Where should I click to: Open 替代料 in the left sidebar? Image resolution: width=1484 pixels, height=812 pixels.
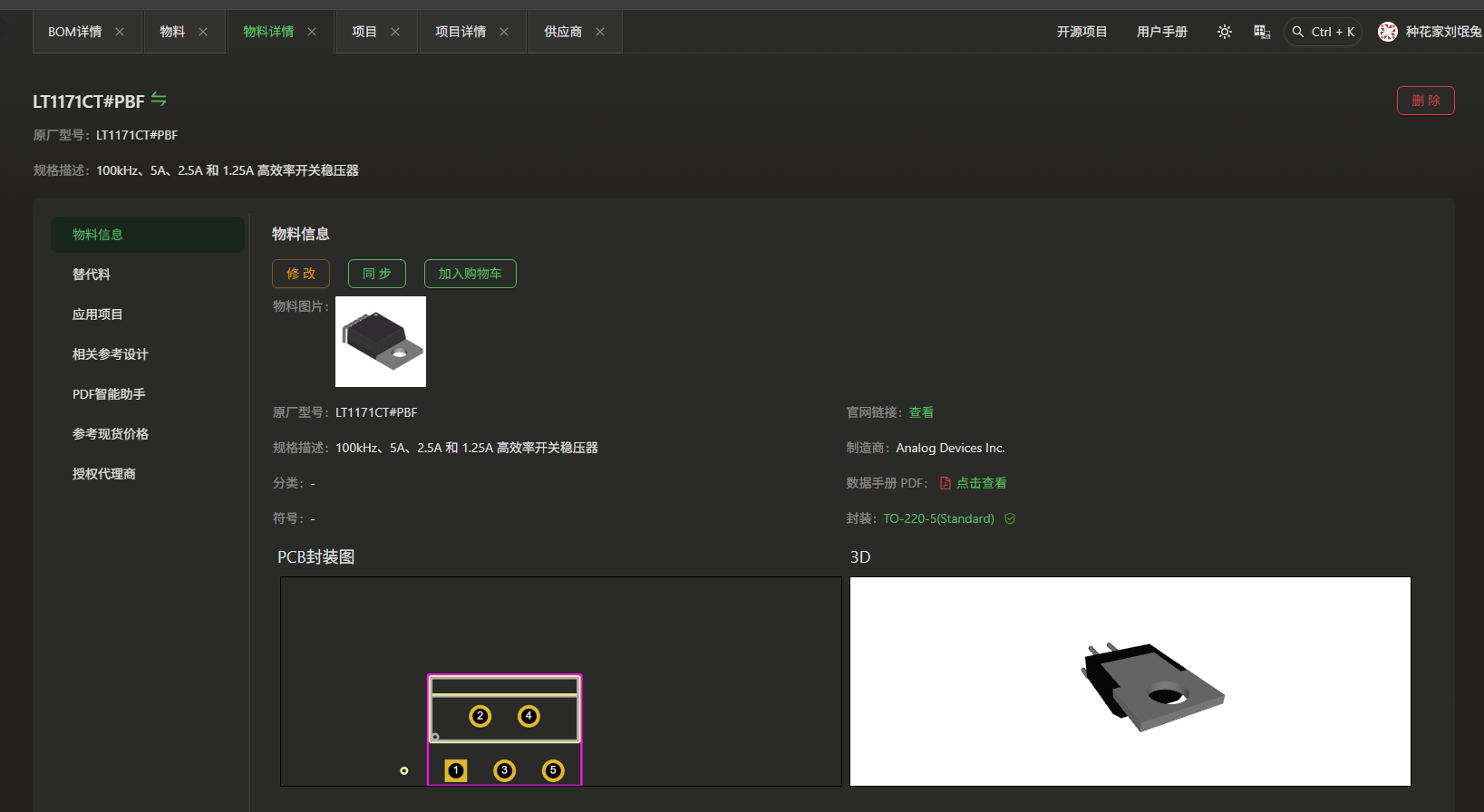(92, 275)
